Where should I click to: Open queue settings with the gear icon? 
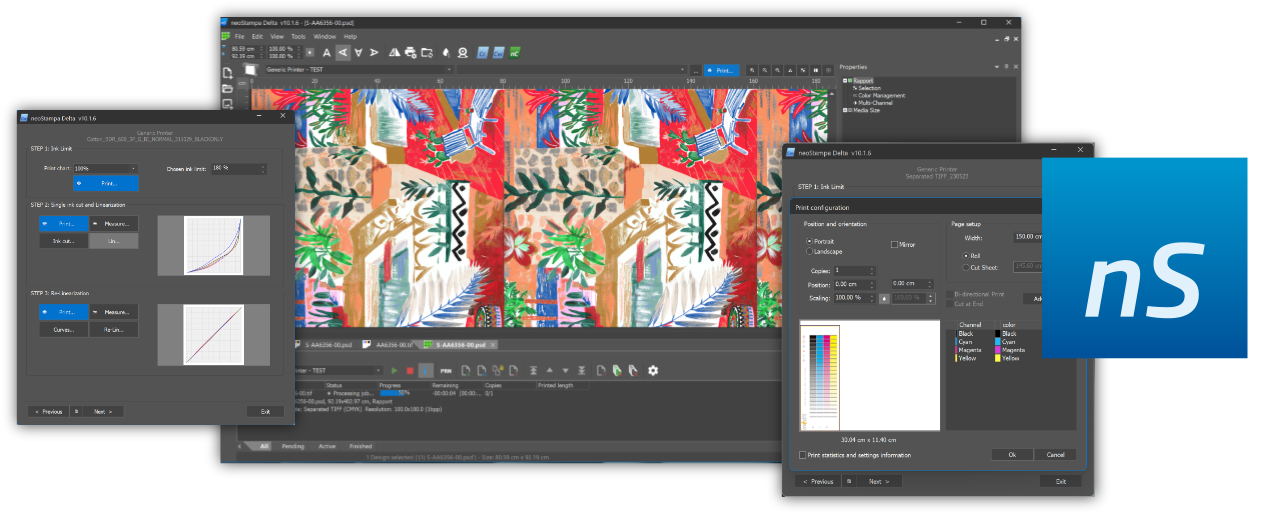653,371
